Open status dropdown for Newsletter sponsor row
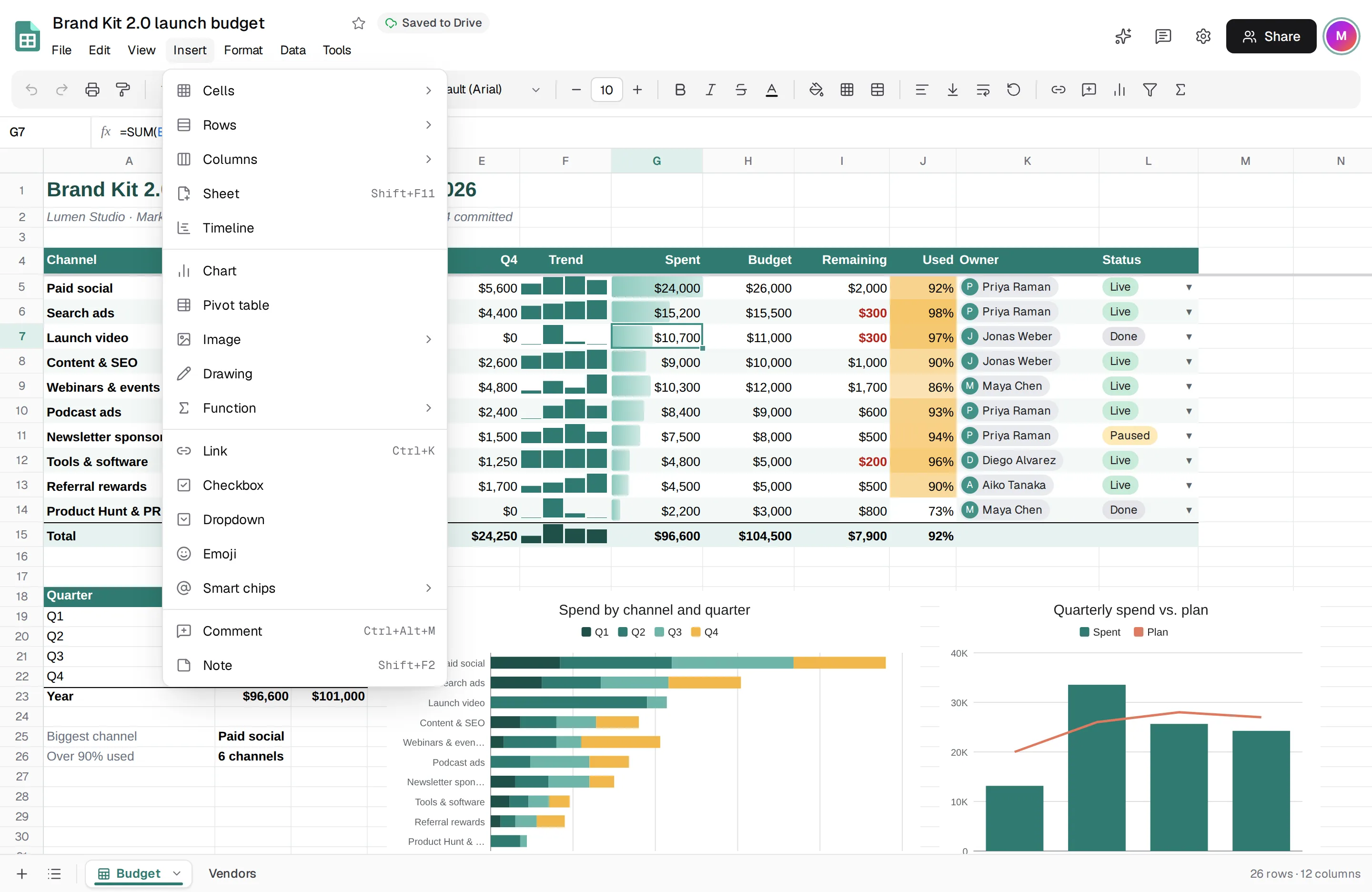Screen dimensions: 1372x892 pos(1189,436)
